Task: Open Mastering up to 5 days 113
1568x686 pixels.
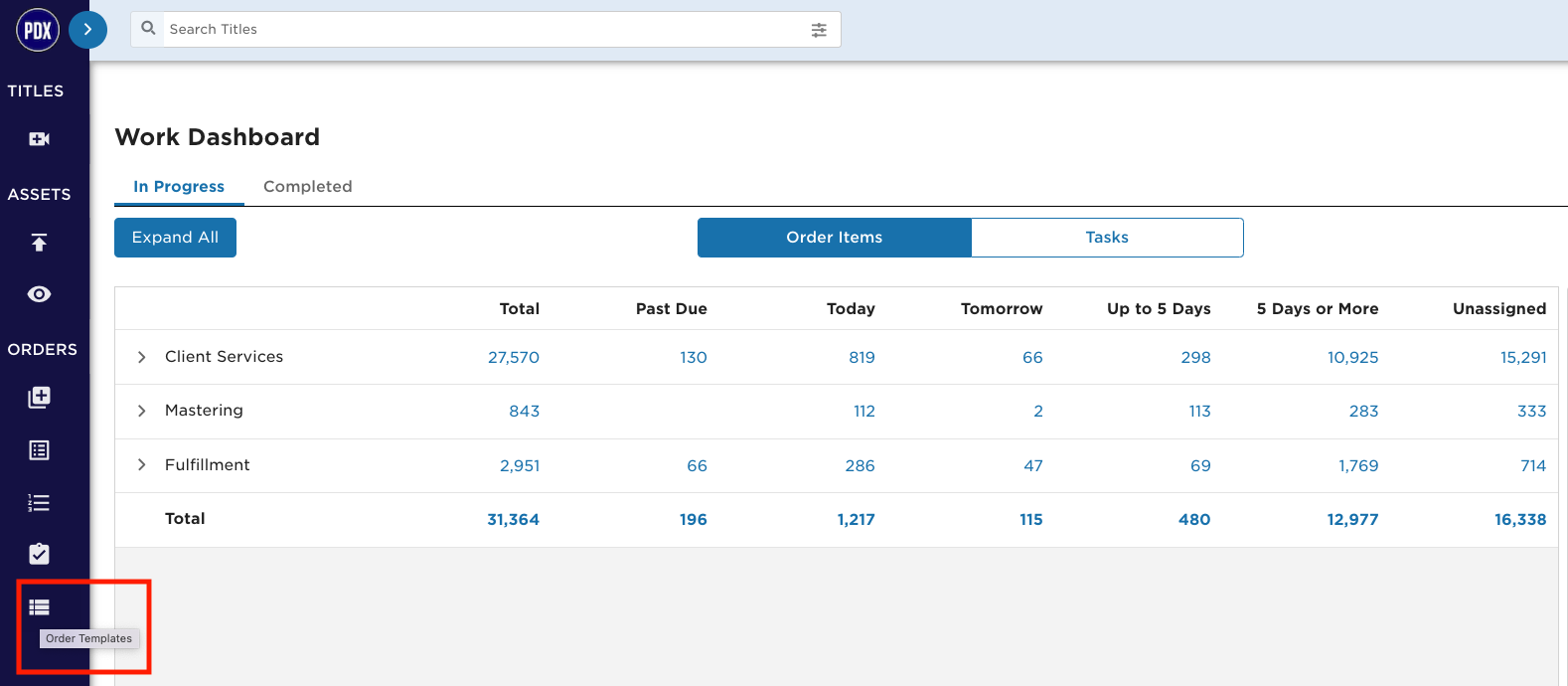Action: [1200, 412]
